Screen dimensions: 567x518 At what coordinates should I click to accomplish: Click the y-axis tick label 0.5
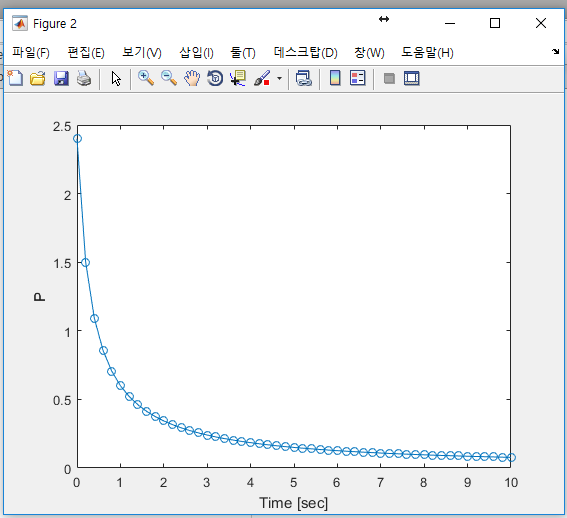[x=62, y=400]
